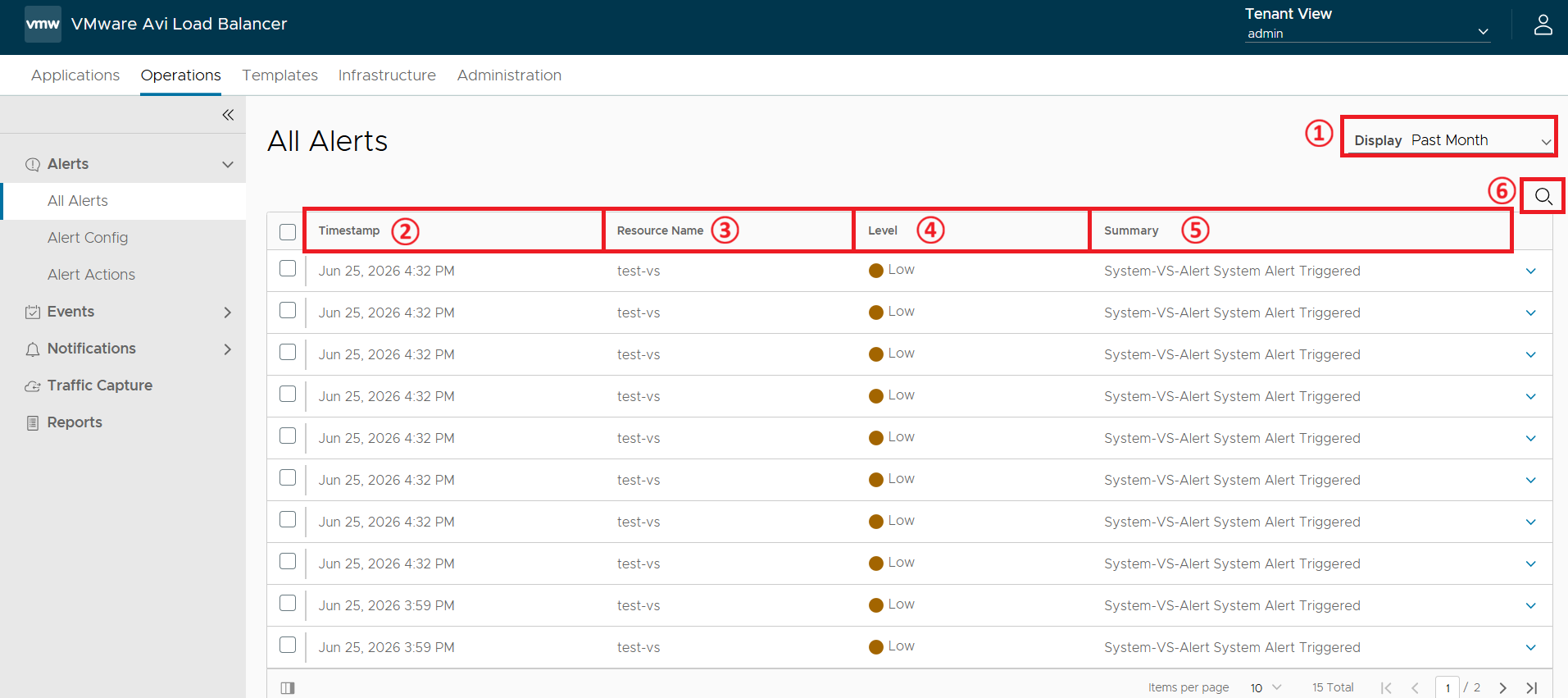The image size is (1568, 698).
Task: Open the Tenant View admin dropdown
Action: pyautogui.click(x=1367, y=33)
